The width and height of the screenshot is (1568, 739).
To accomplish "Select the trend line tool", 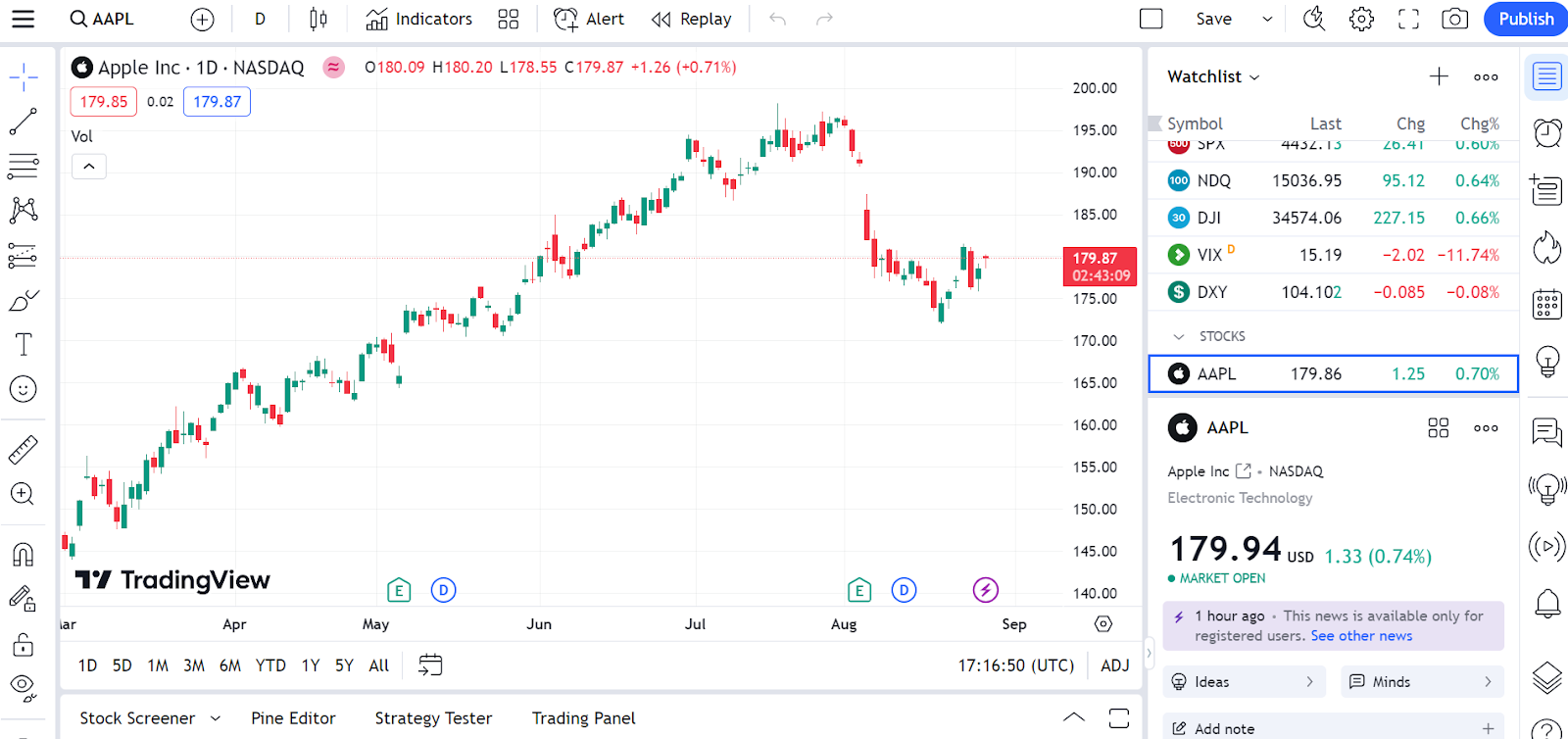I will coord(24,122).
